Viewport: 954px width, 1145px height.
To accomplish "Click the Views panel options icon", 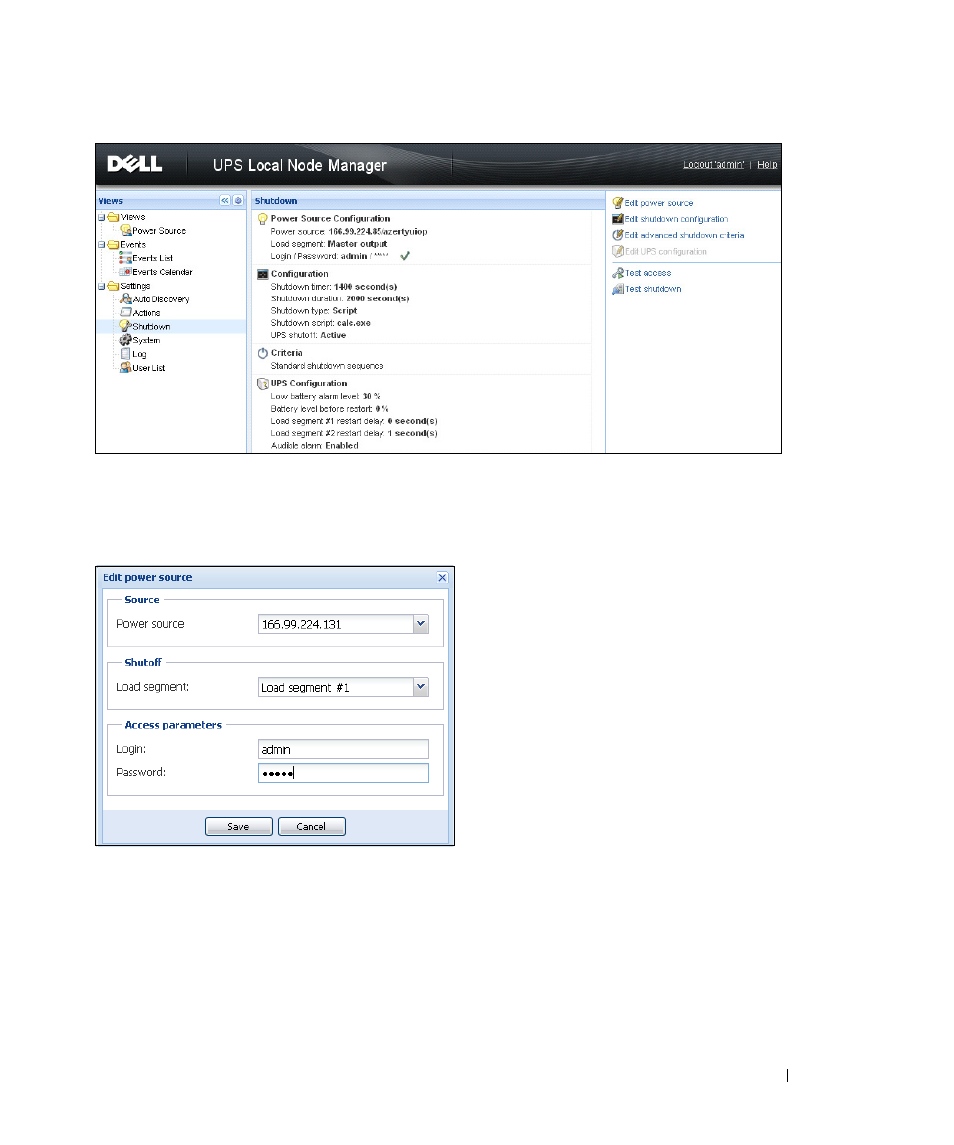I will coord(238,200).
